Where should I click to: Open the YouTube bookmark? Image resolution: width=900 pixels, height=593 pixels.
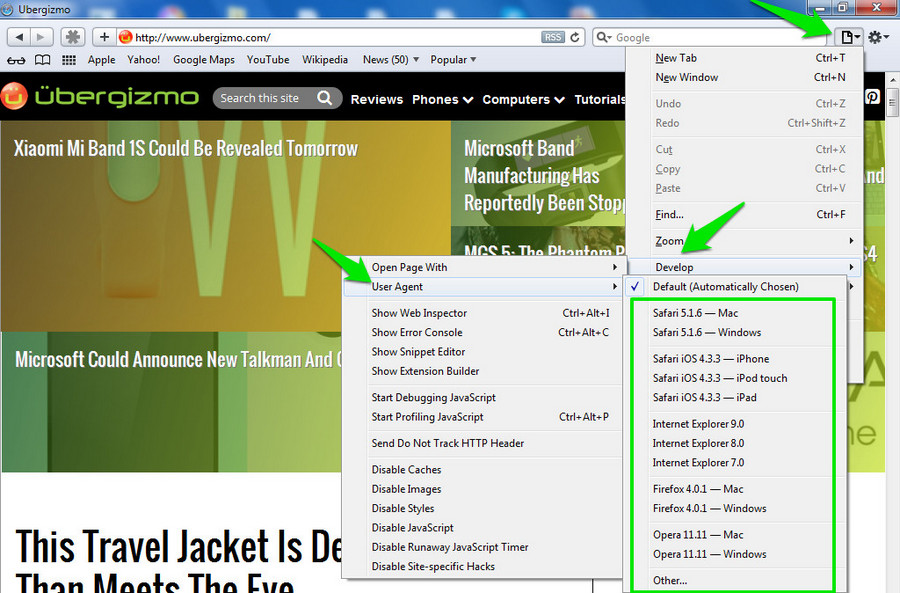268,60
